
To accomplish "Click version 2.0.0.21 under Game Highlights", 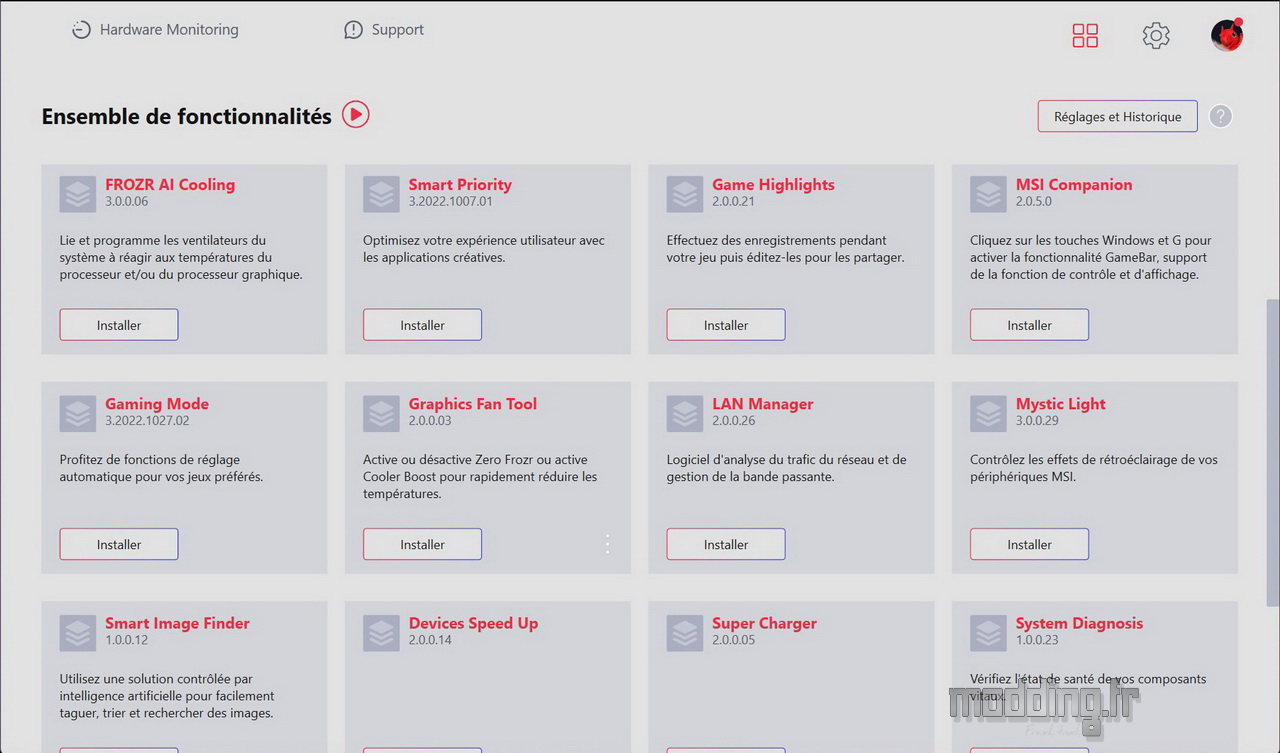I will (x=733, y=201).
